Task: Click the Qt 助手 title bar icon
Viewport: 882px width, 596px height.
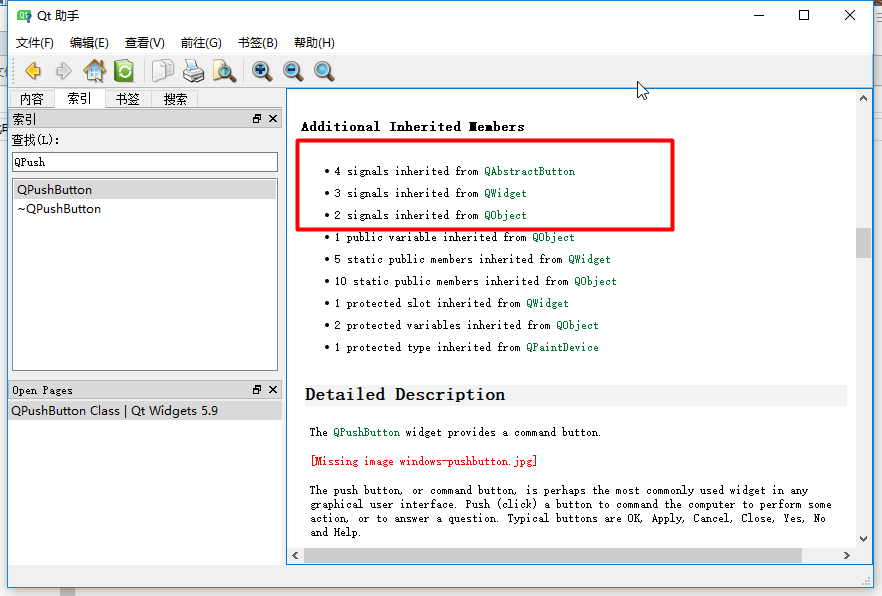Action: 24,16
